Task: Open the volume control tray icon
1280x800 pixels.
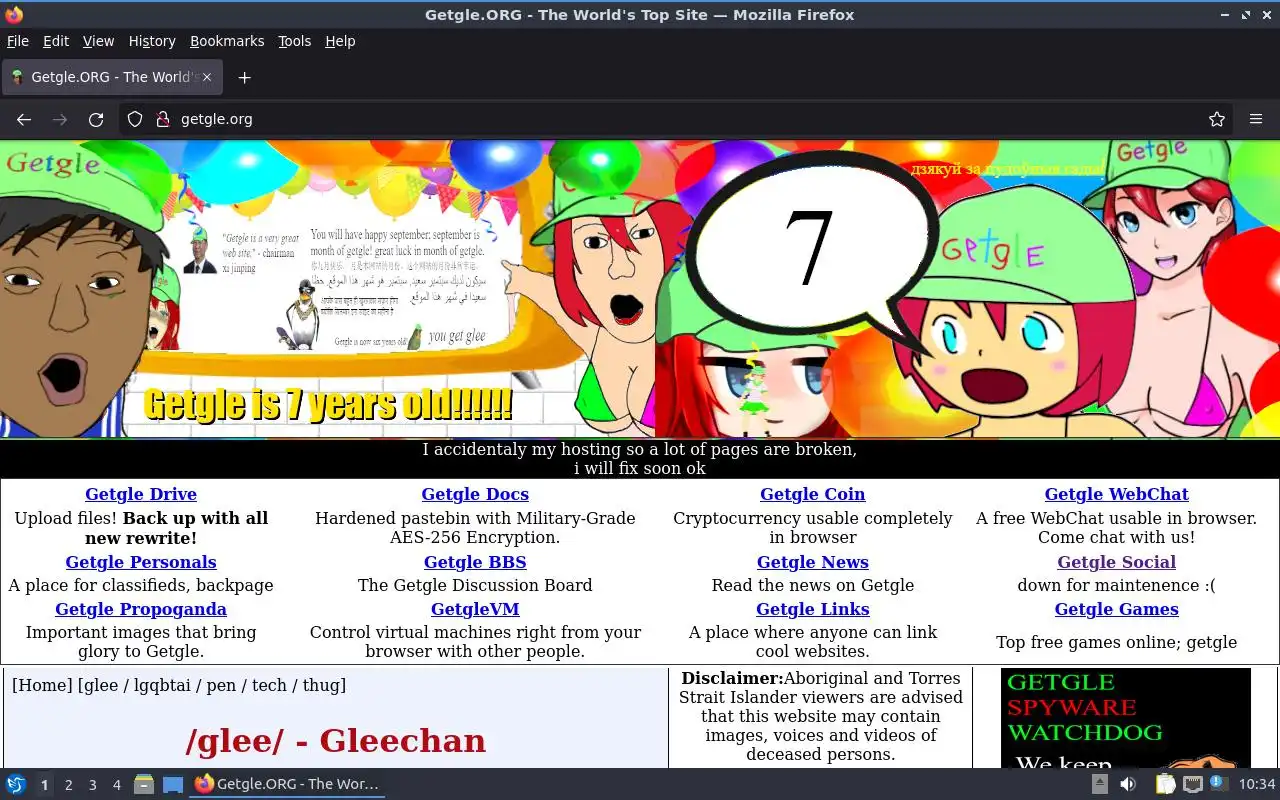Action: tap(1128, 785)
